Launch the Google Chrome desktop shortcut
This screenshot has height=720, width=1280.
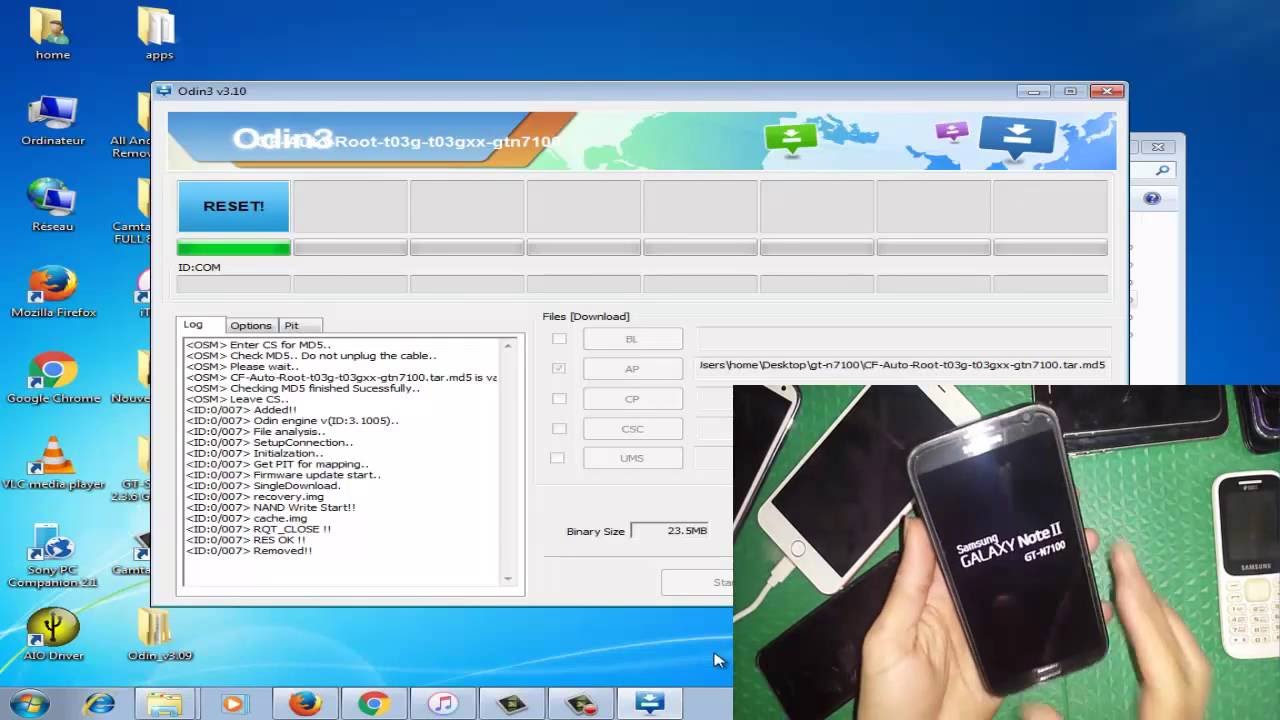(53, 377)
